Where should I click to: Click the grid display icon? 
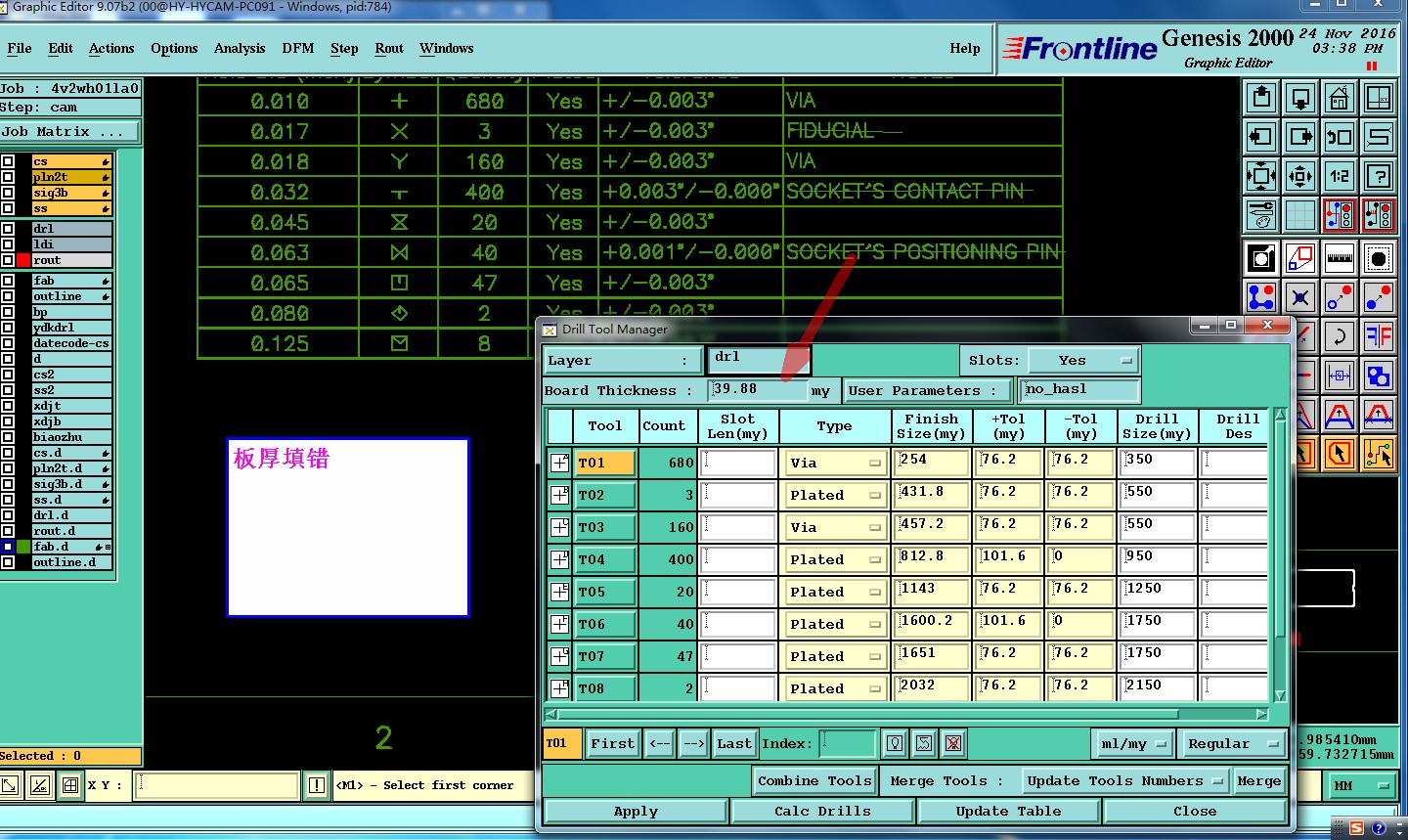[x=1300, y=214]
